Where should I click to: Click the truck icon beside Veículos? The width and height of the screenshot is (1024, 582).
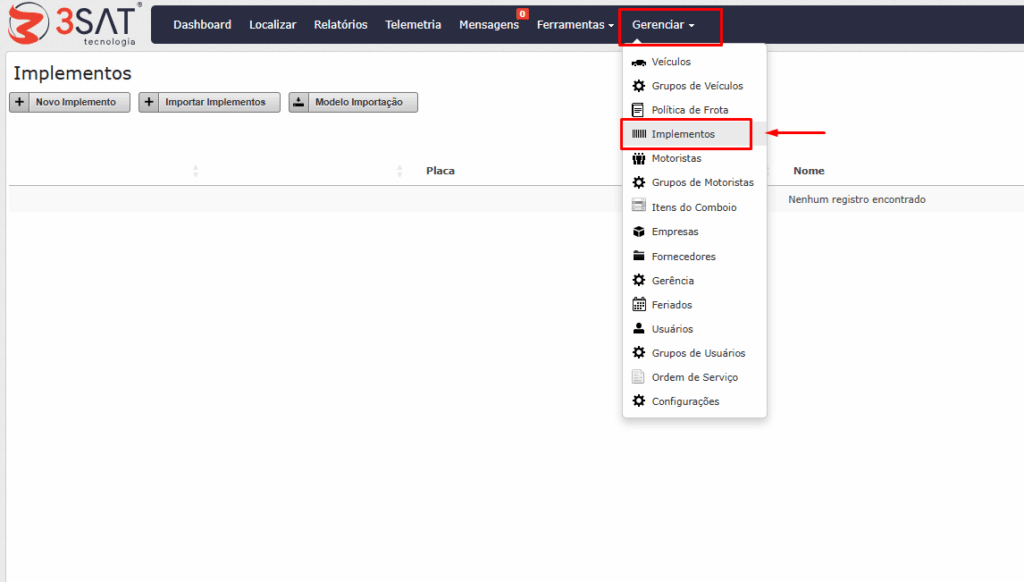(x=638, y=62)
